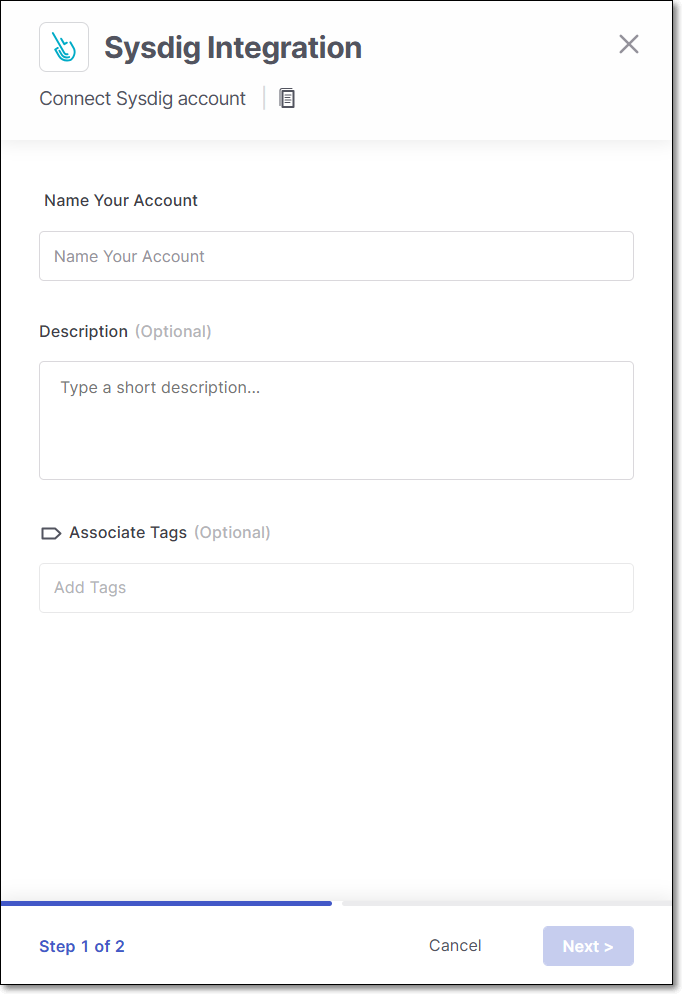
Task: Click the Sysdig logo icon
Action: point(64,47)
